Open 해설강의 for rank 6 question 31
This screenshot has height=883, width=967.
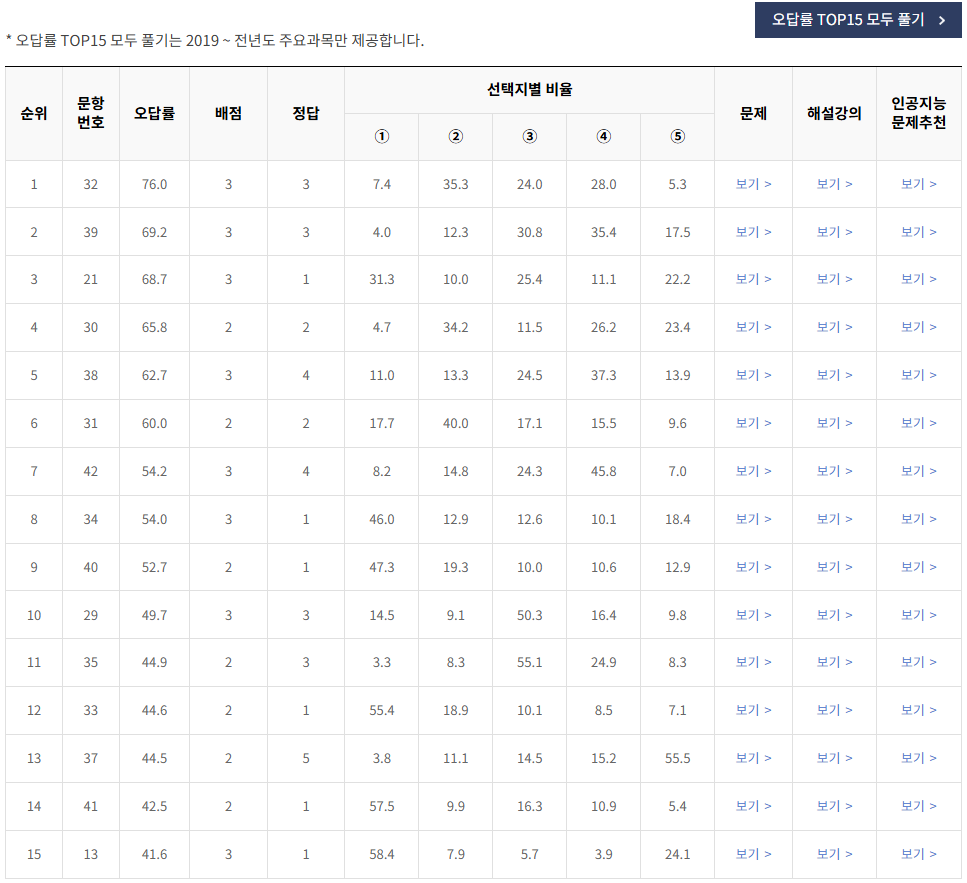pyautogui.click(x=834, y=423)
